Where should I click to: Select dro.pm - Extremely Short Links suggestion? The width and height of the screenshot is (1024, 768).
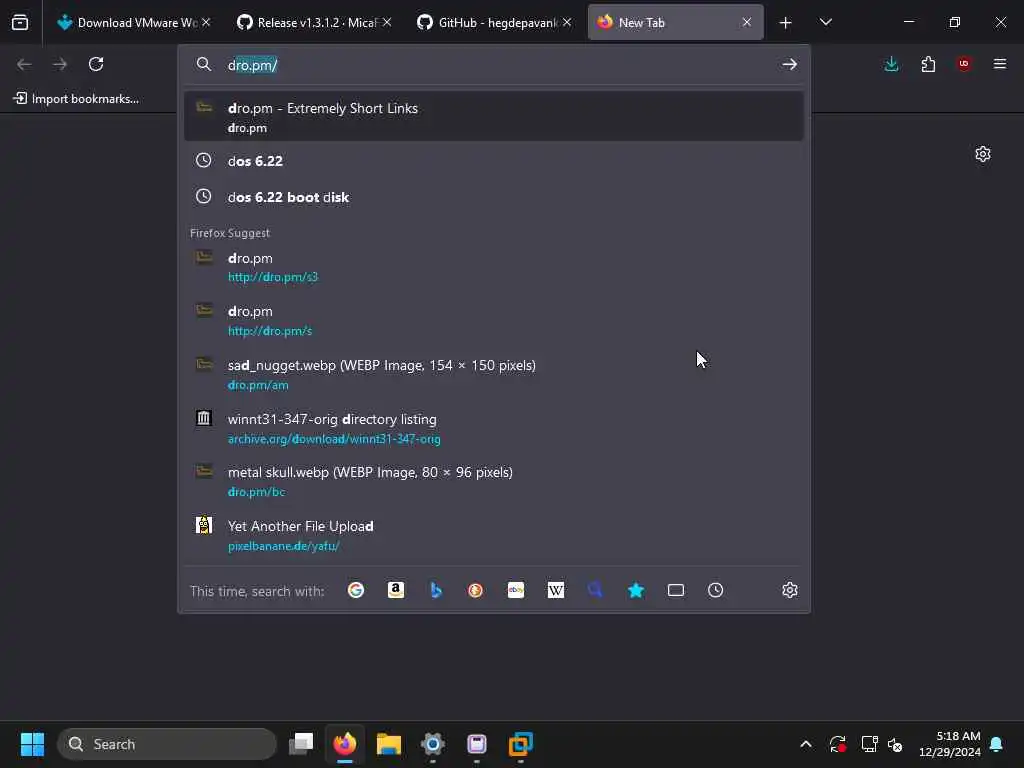click(x=494, y=116)
